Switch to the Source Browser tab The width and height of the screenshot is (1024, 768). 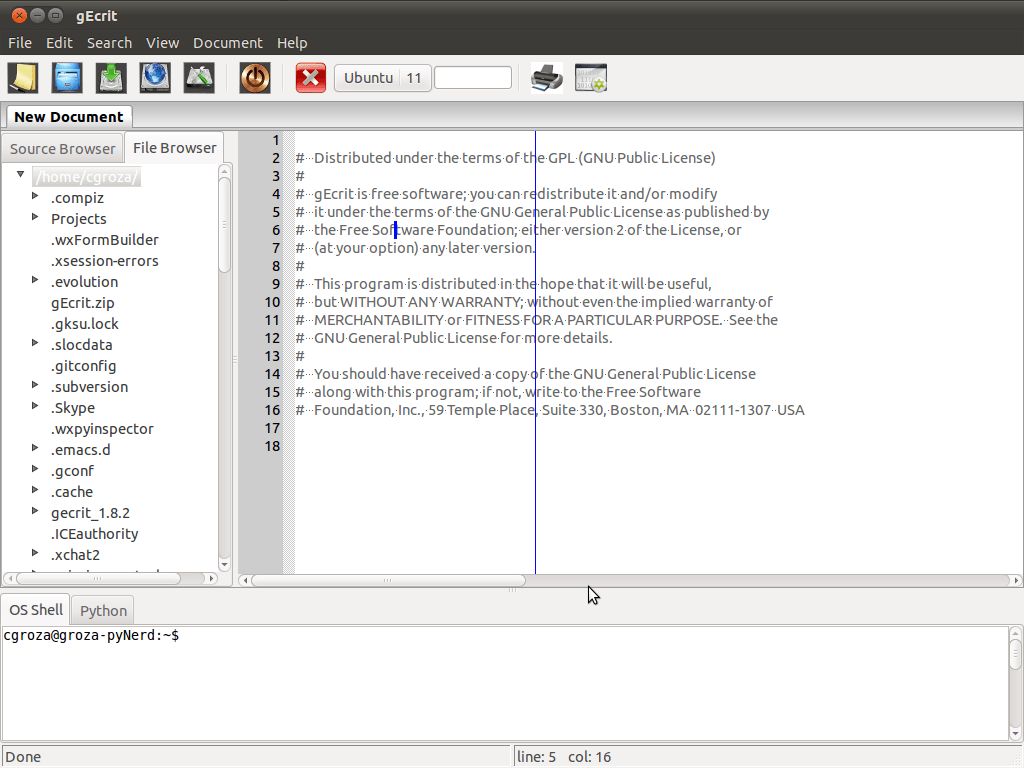coord(62,148)
